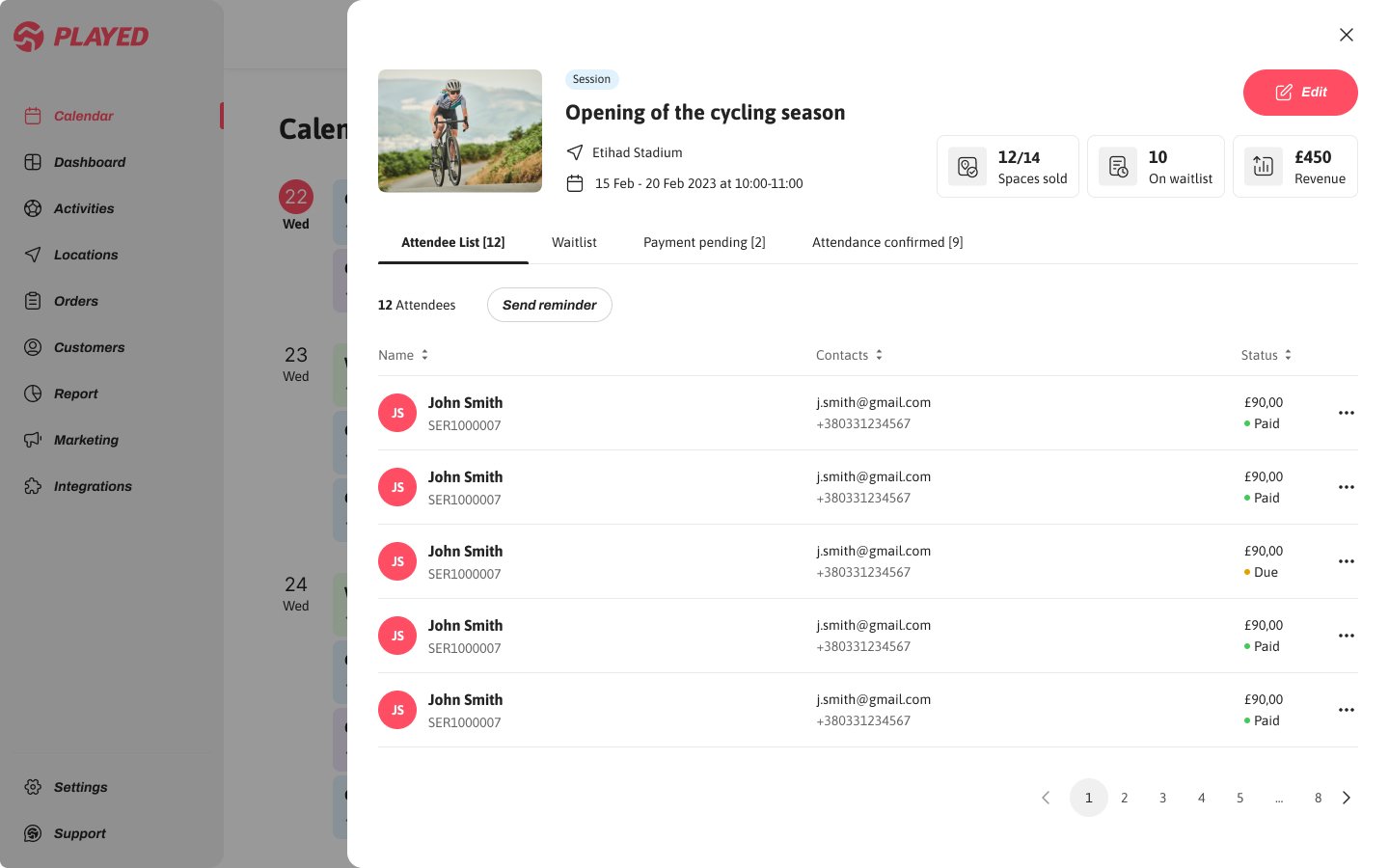Open Integrations puzzle icon
Screen dimensions: 1389x868
pyautogui.click(x=33, y=486)
